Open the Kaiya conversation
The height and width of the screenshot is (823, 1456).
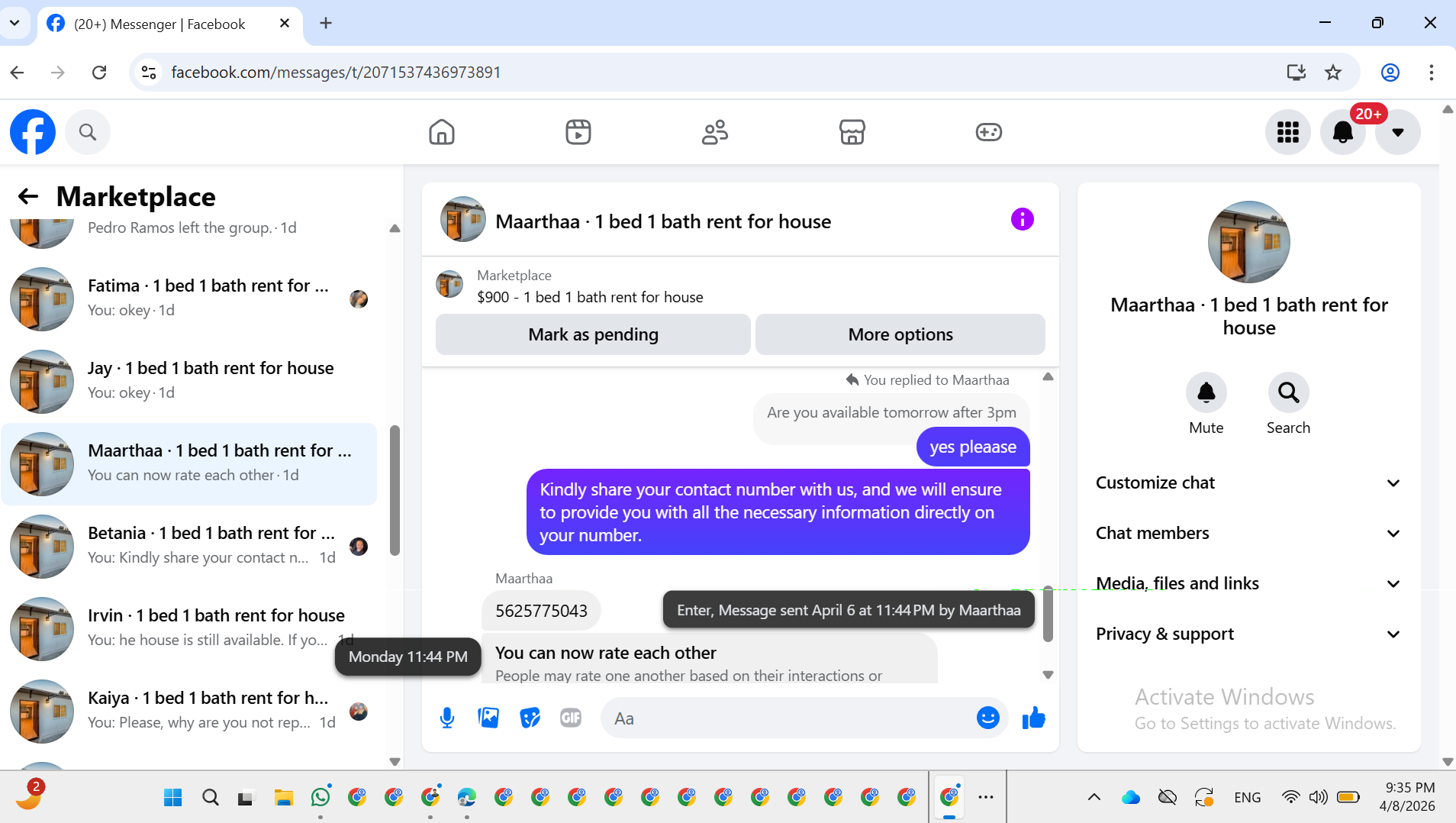(x=189, y=711)
